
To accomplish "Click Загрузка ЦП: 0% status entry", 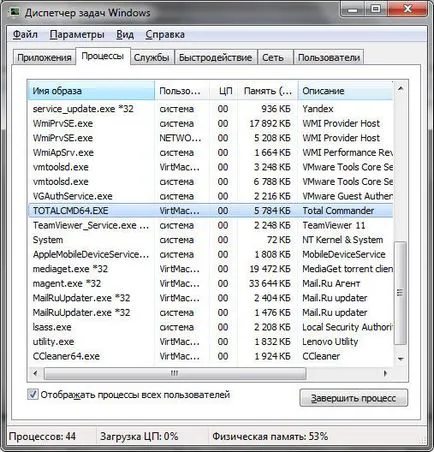I will 139,436.
